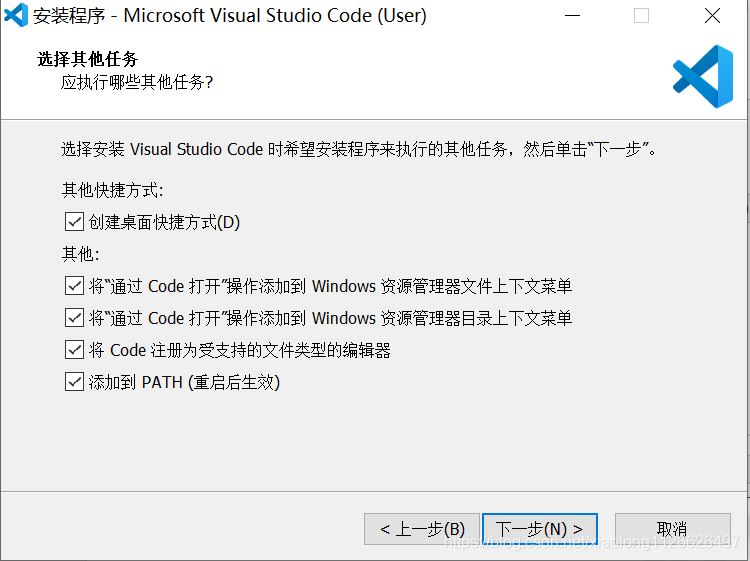Click the disabled maximize window button
750x561 pixels.
[641, 16]
